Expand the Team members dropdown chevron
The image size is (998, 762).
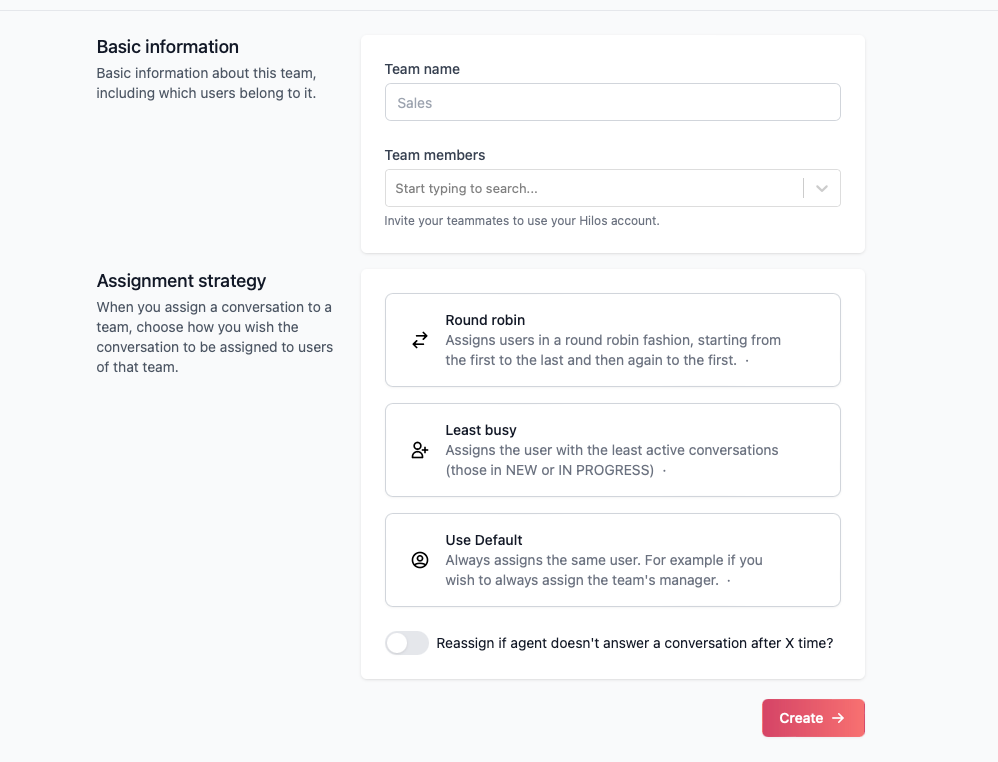pos(822,188)
